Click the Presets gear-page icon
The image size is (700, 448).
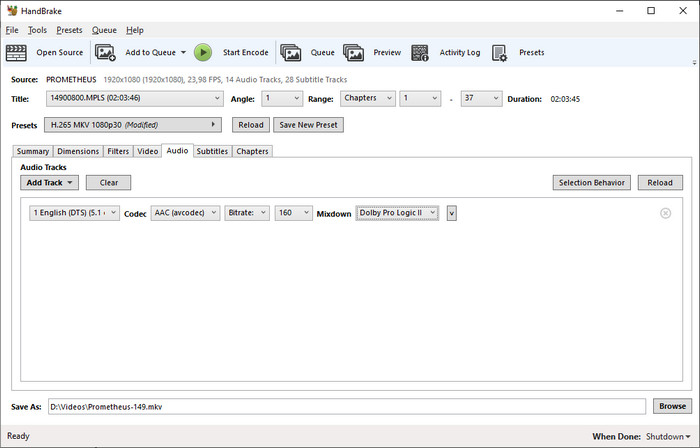(500, 53)
